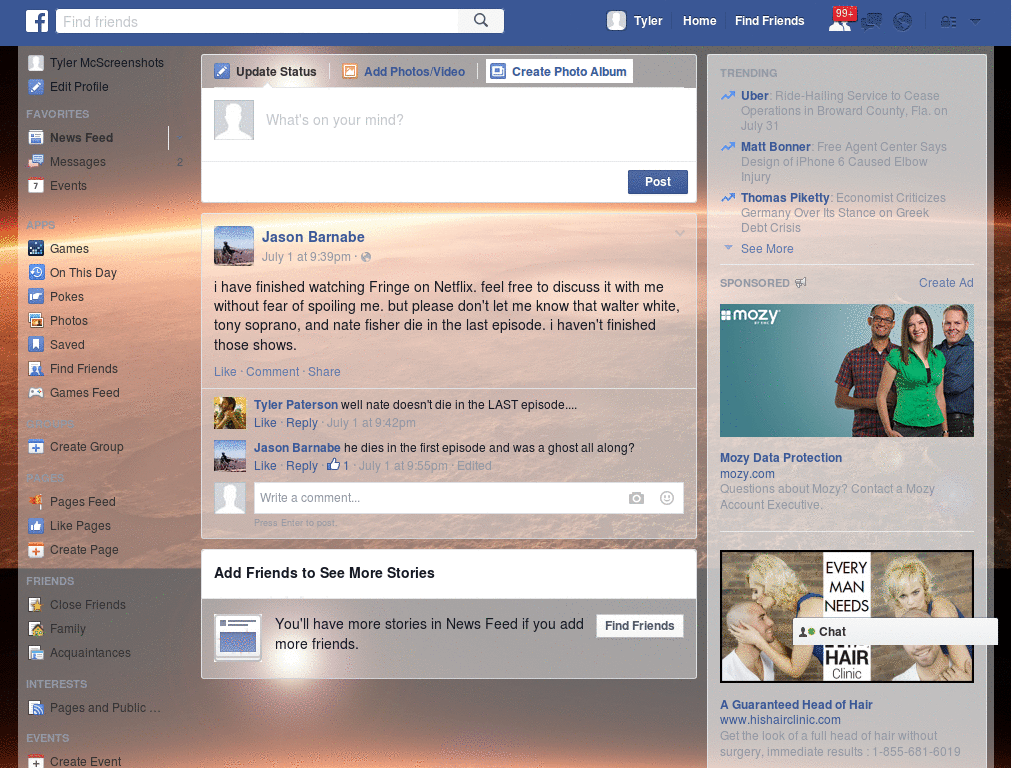Click the Close Friends star icon

[36, 605]
